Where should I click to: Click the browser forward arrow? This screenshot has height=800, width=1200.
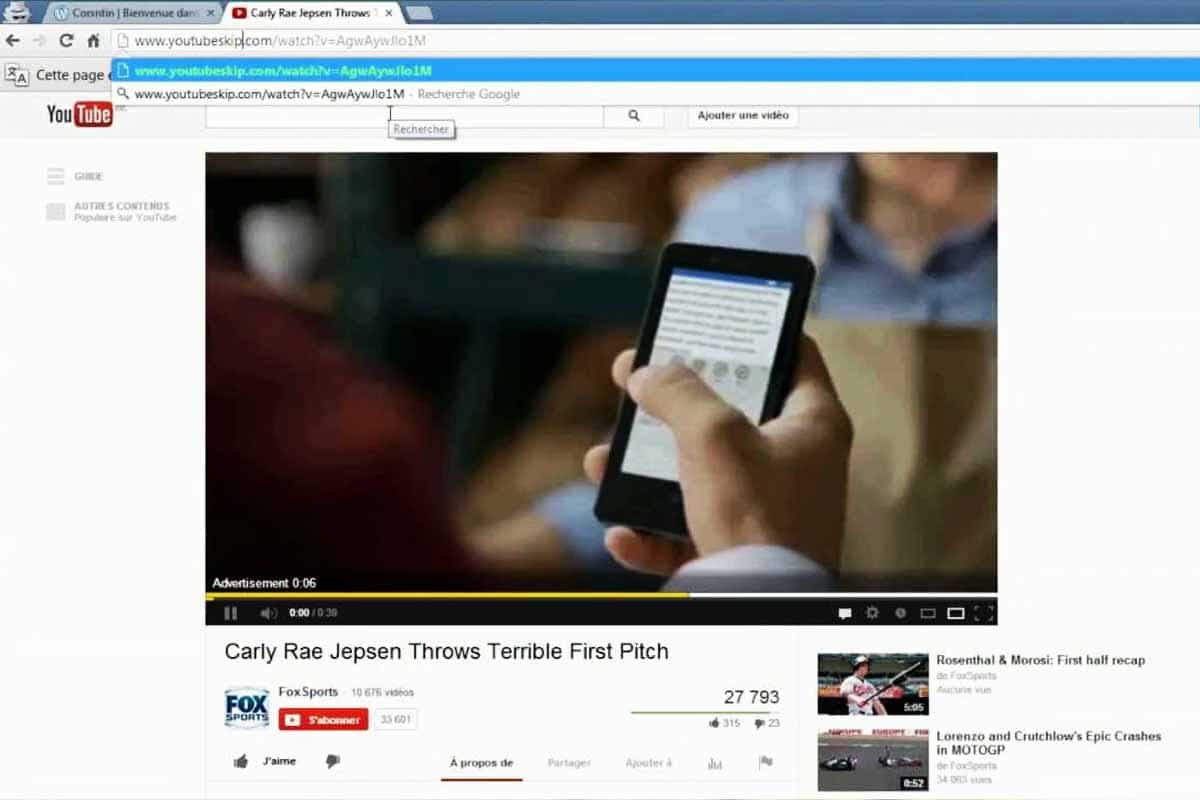pos(39,41)
